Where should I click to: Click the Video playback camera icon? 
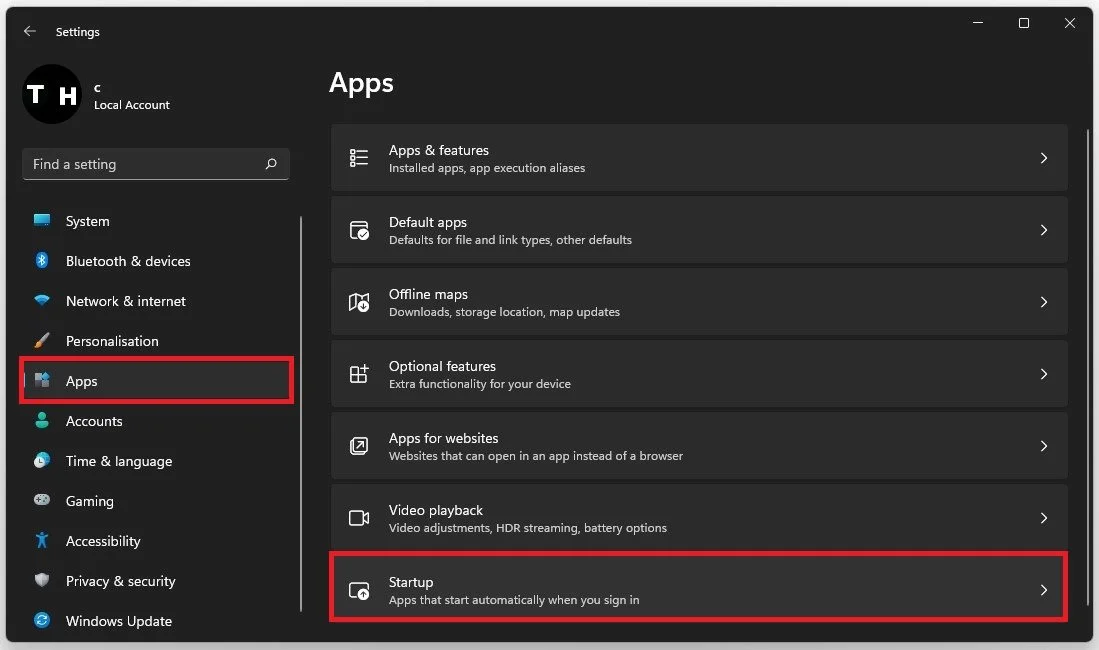pyautogui.click(x=359, y=518)
